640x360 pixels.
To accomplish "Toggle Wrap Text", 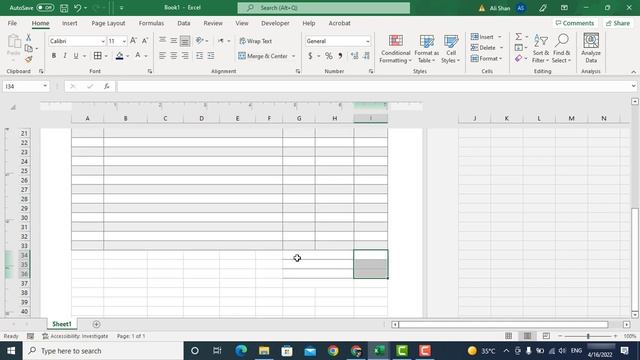I will coord(256,41).
